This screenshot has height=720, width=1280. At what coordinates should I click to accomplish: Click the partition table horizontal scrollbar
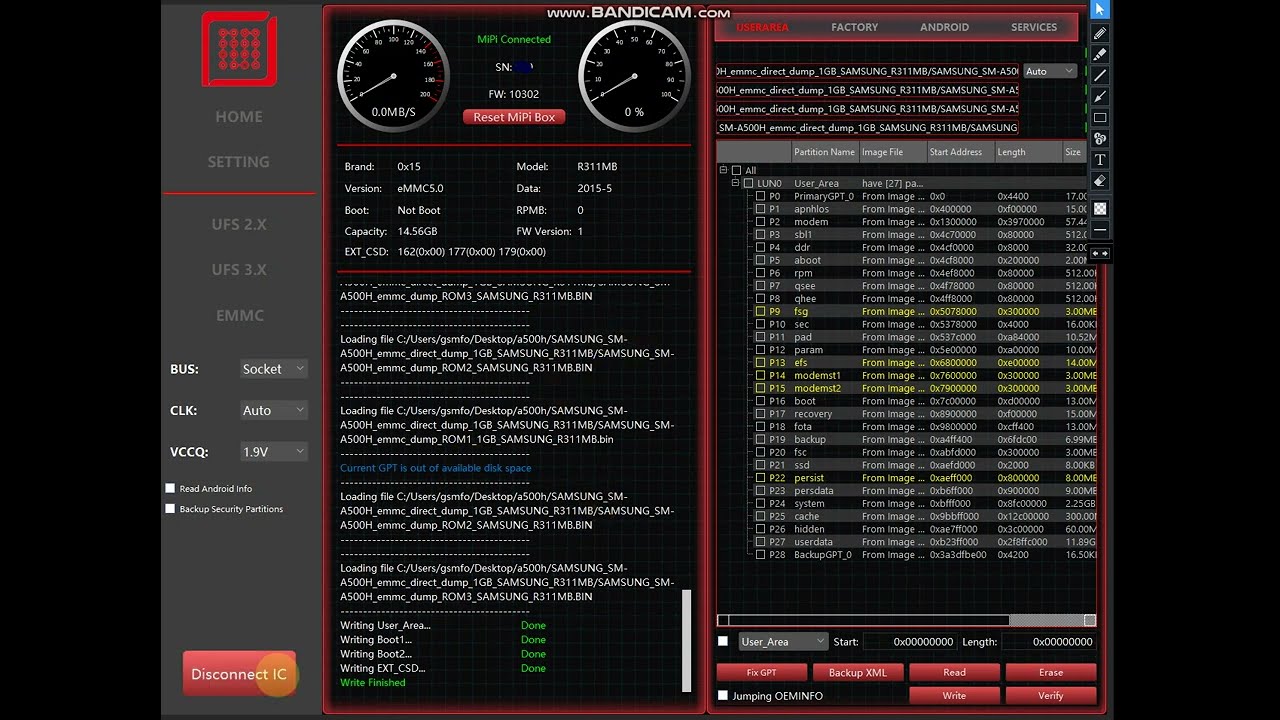(x=906, y=620)
